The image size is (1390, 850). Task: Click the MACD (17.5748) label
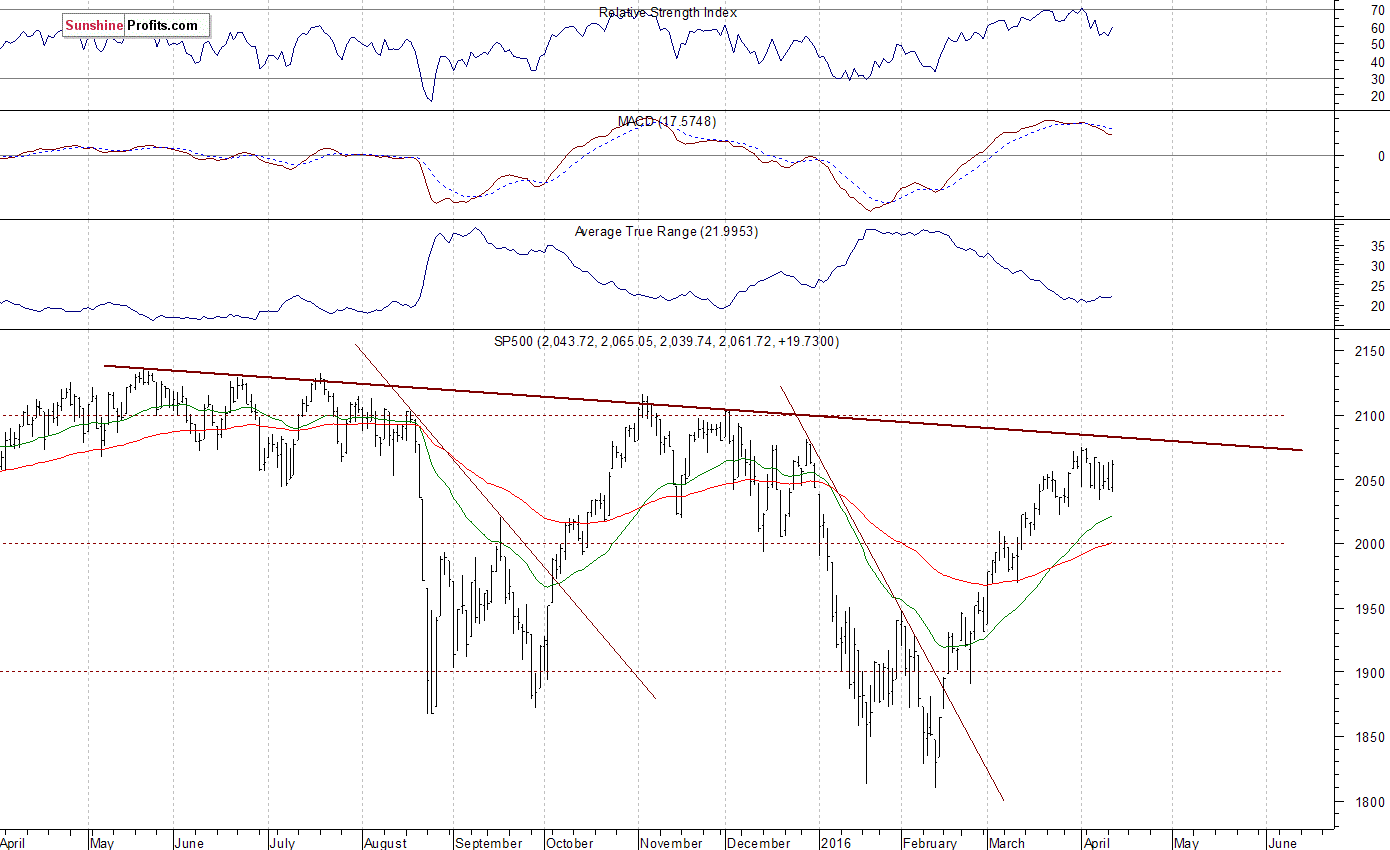pos(667,121)
